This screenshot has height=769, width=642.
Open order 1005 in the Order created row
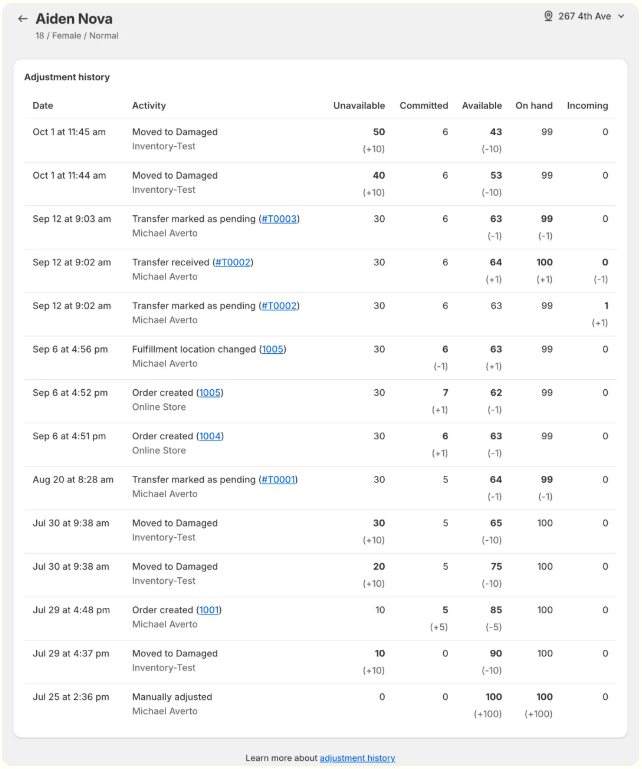(x=210, y=393)
